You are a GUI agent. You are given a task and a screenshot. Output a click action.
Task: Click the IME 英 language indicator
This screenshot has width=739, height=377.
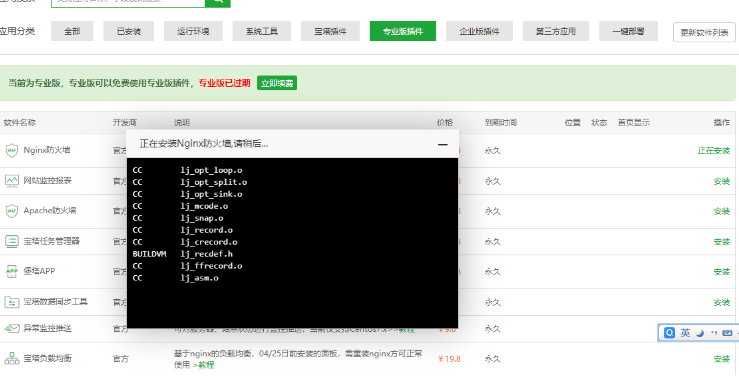click(x=685, y=333)
